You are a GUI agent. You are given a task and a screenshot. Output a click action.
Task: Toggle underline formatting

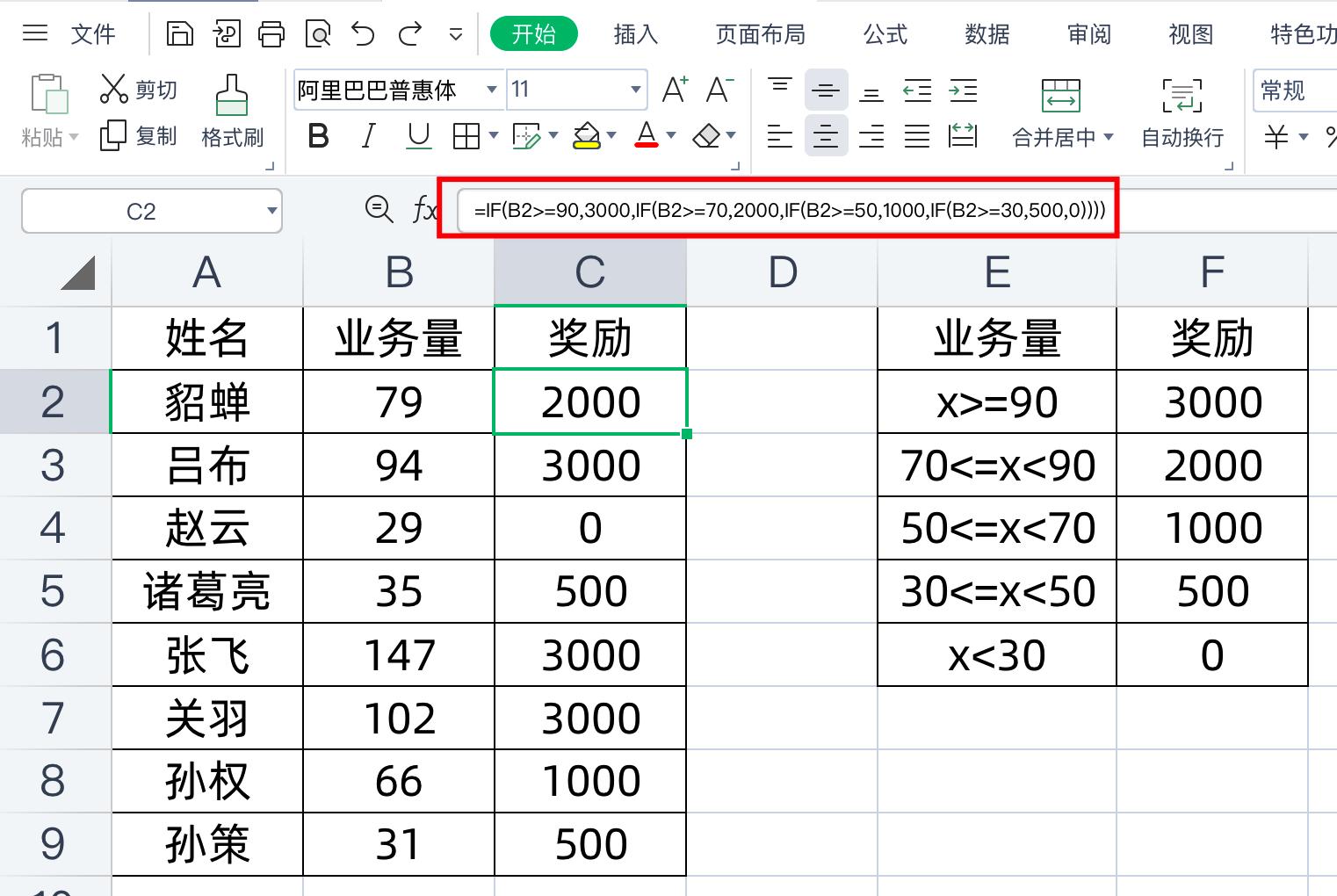[418, 135]
